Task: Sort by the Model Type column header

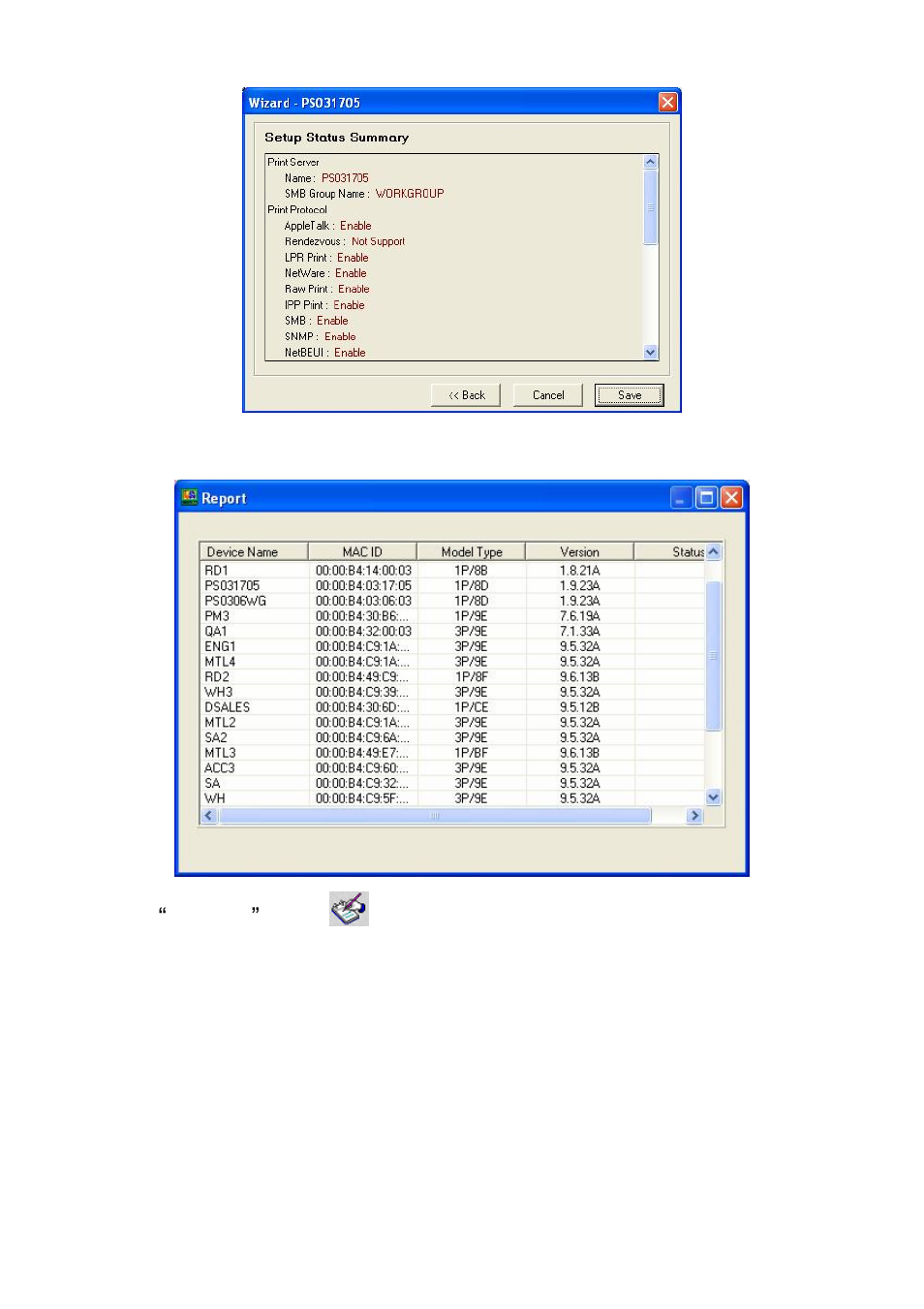Action: (x=472, y=551)
